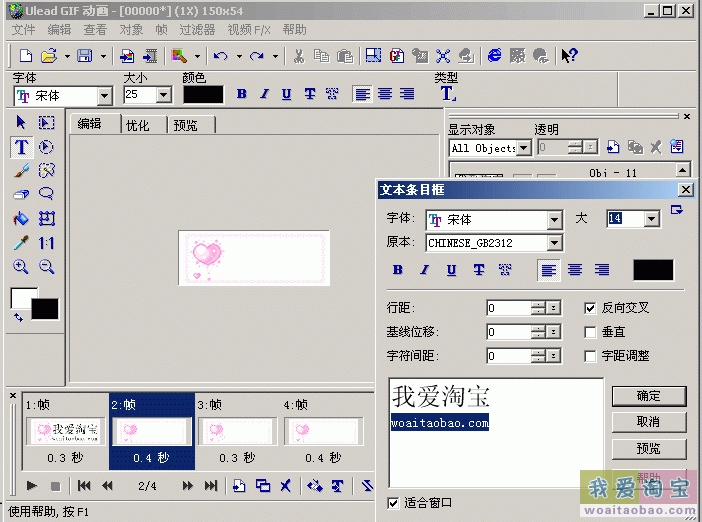This screenshot has height=522, width=702.
Task: Click the context help arrow icon
Action: pos(569,56)
